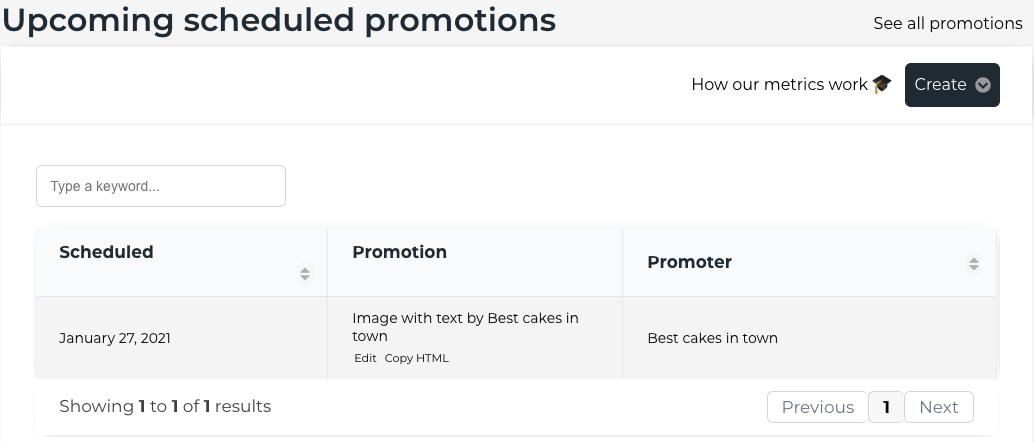
Task: Focus the Type a keyword search field
Action: click(x=161, y=186)
